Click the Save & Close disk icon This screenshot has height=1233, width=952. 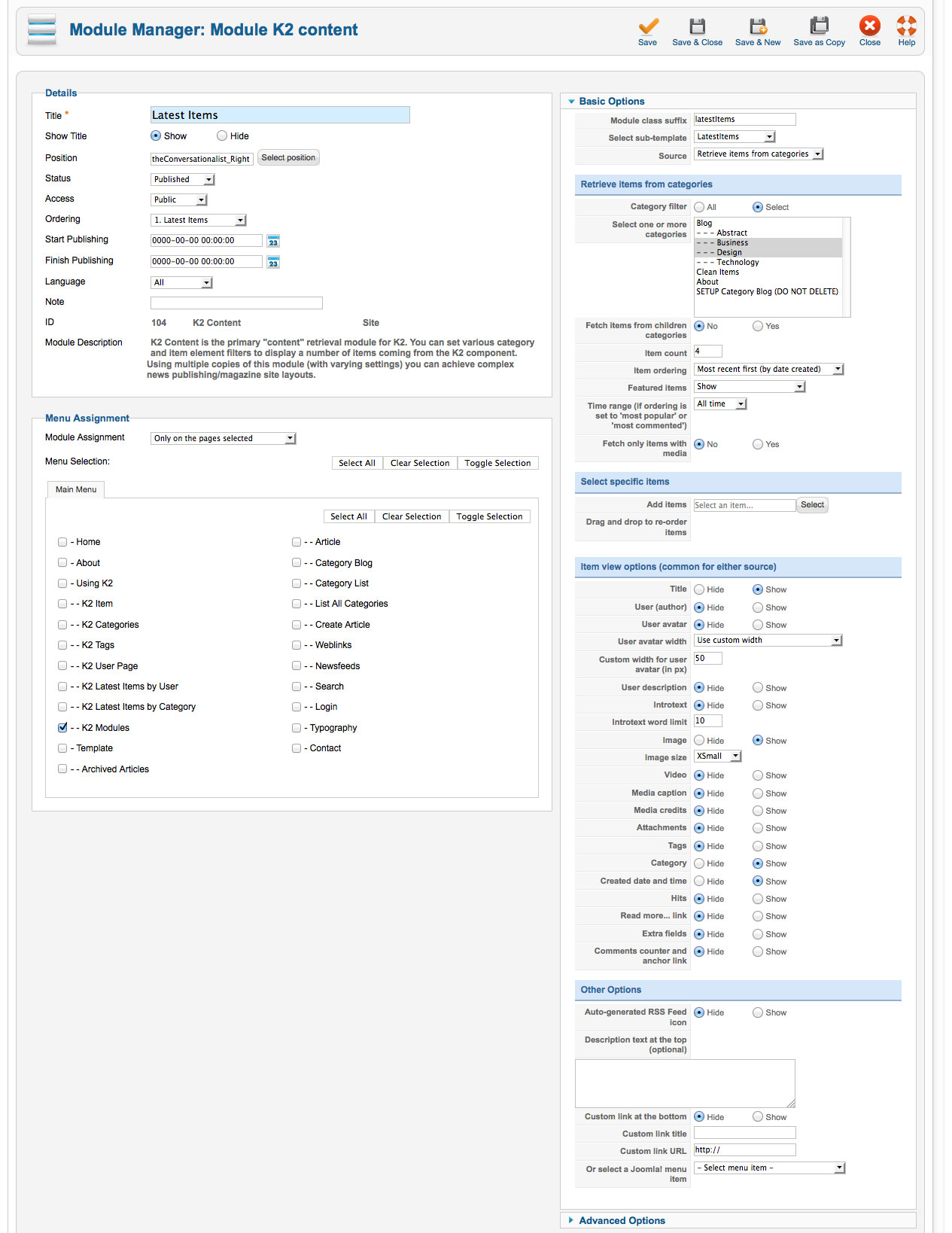(698, 26)
